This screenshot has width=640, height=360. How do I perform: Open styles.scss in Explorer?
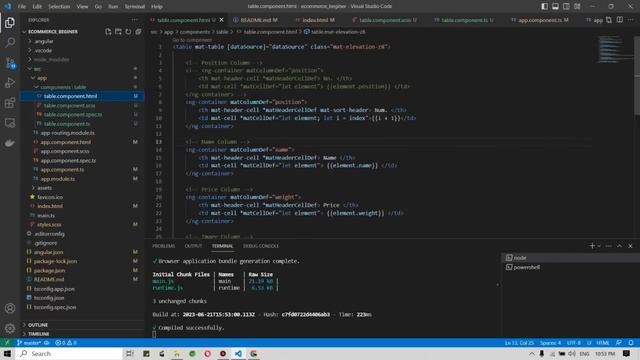(82, 224)
